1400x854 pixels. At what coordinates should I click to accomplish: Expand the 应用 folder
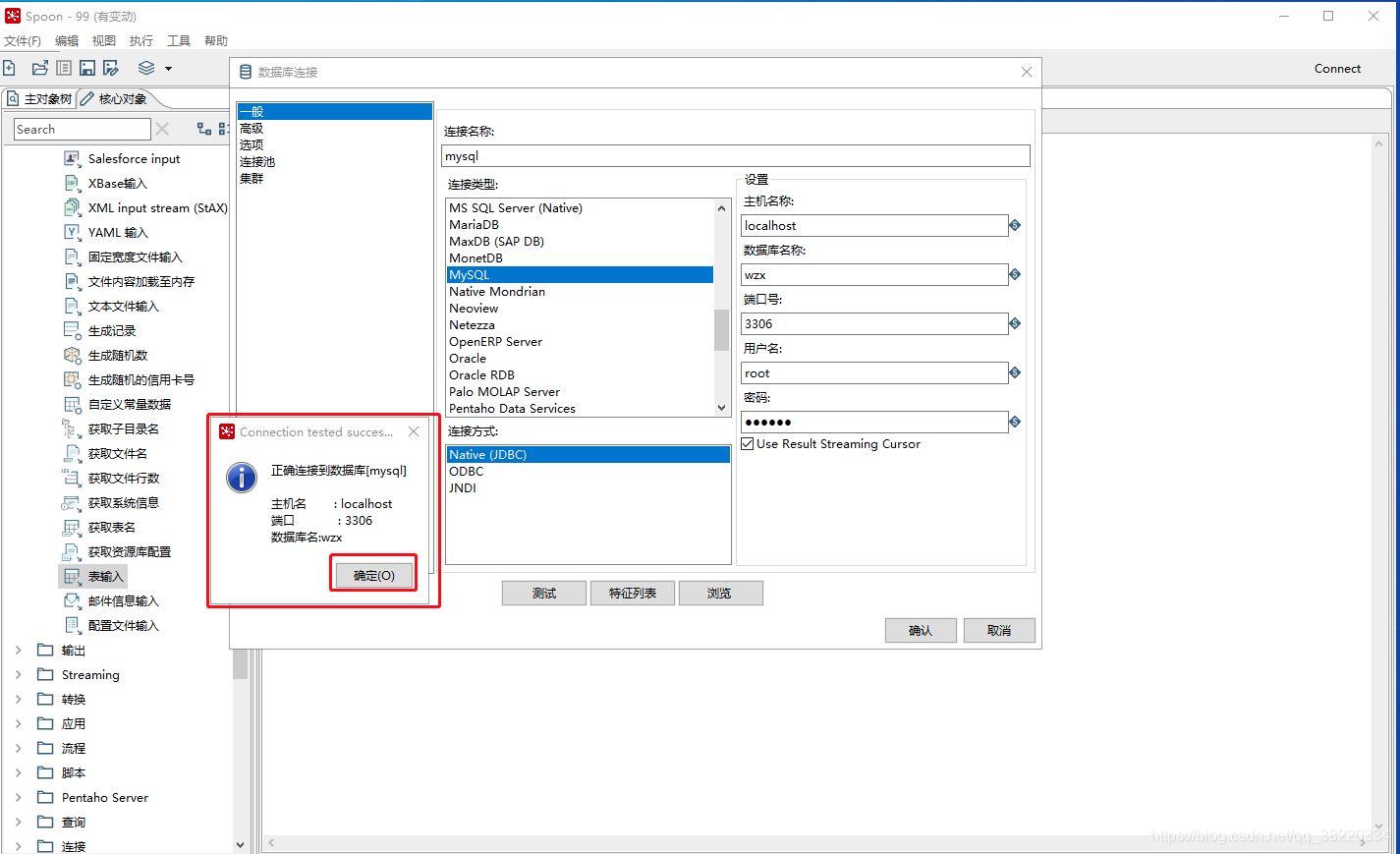pyautogui.click(x=18, y=723)
